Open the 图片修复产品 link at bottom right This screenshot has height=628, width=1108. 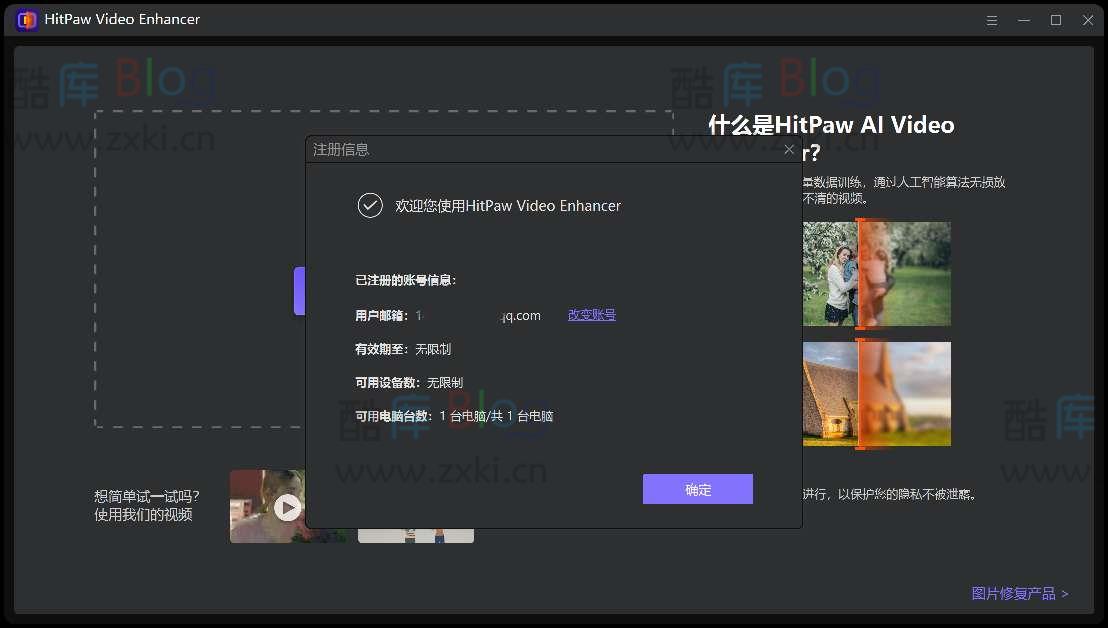(1012, 592)
